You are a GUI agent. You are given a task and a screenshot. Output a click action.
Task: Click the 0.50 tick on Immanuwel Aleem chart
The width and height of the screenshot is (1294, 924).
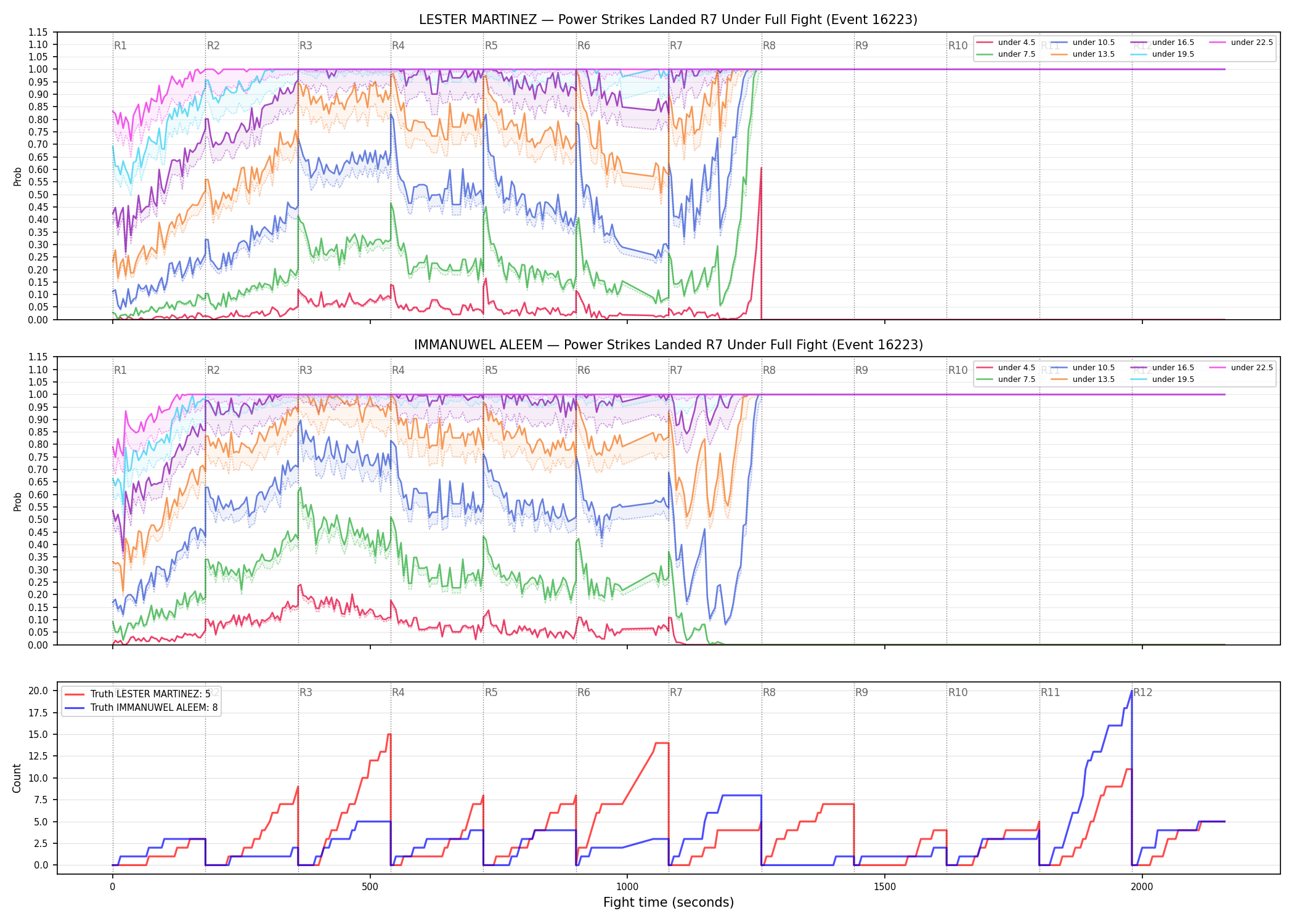[38, 519]
